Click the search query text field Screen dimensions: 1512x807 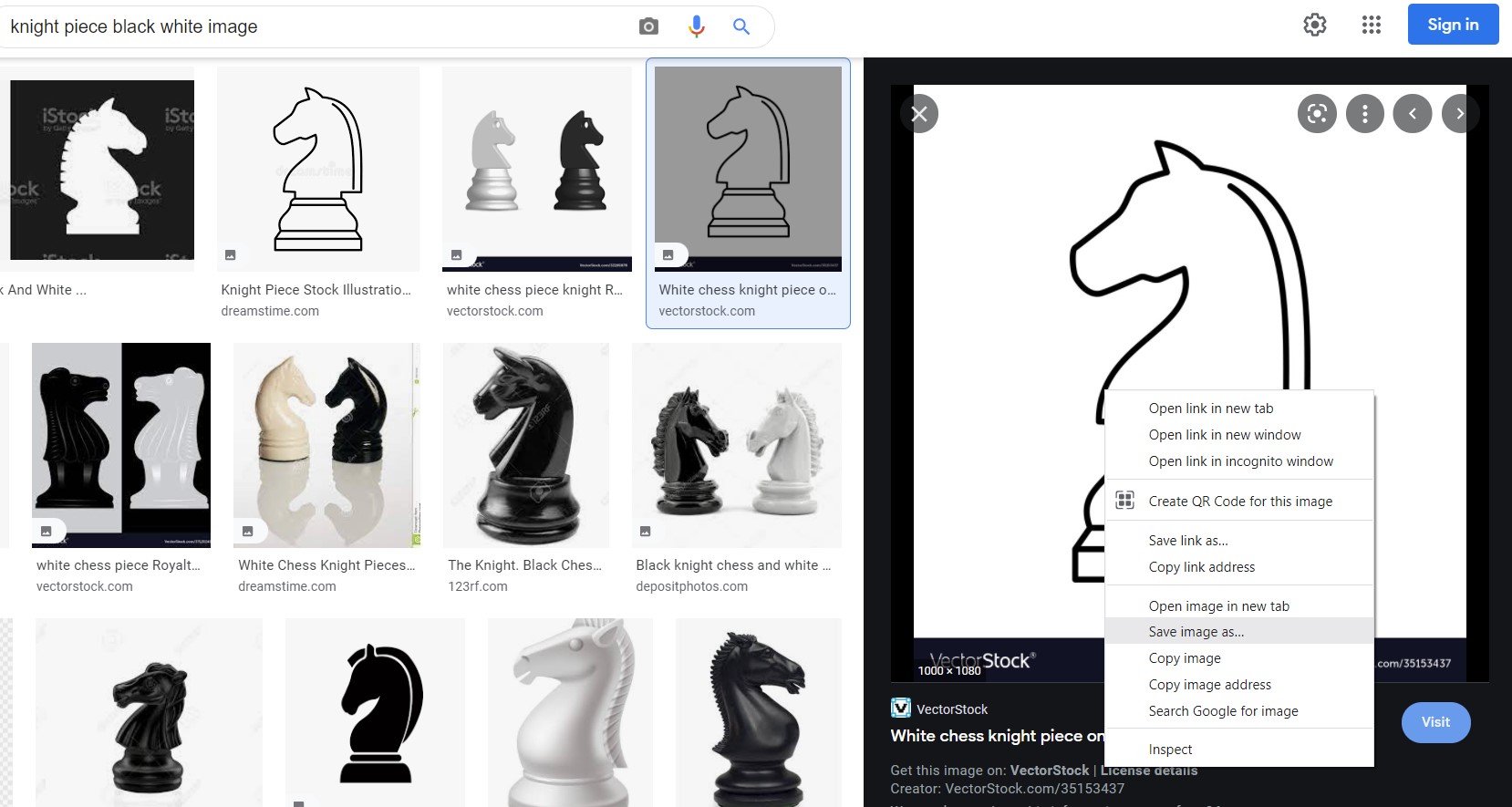pyautogui.click(x=315, y=26)
